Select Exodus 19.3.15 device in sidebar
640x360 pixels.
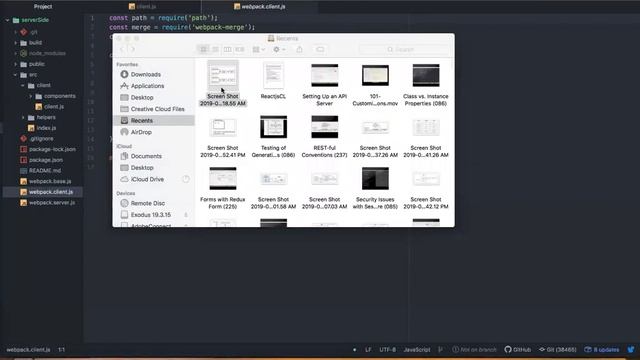(151, 215)
